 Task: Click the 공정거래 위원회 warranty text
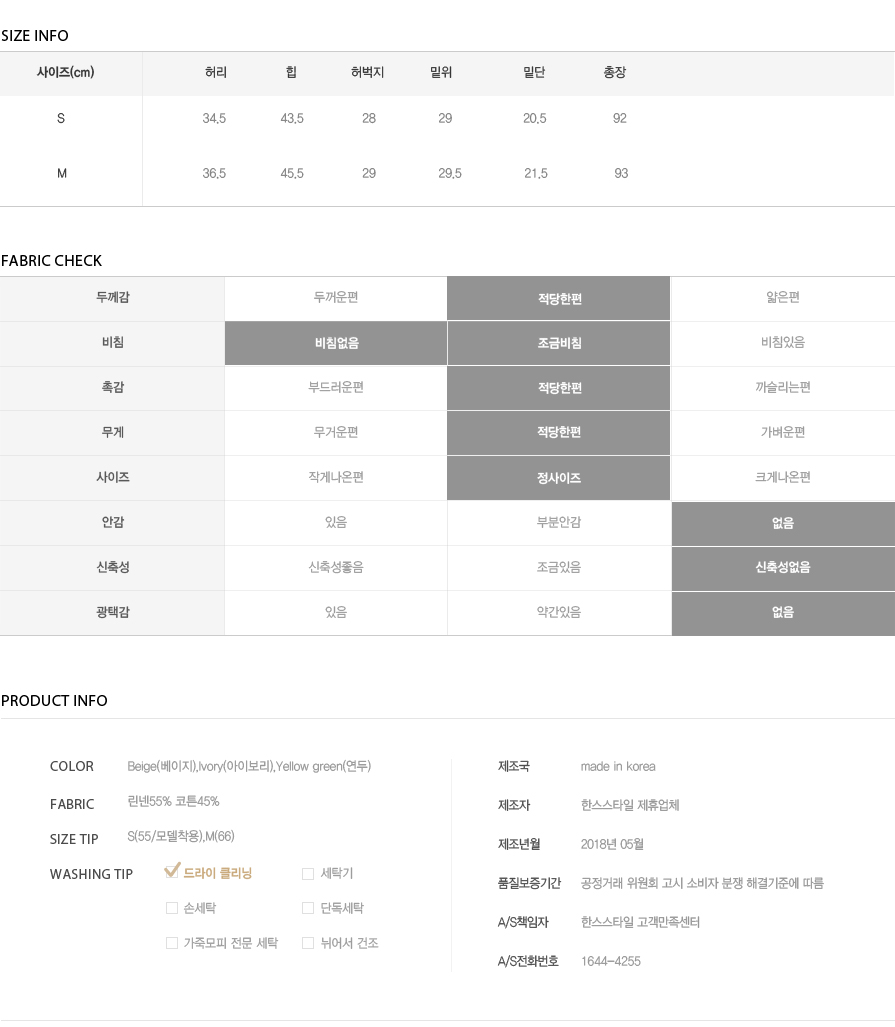tap(702, 884)
